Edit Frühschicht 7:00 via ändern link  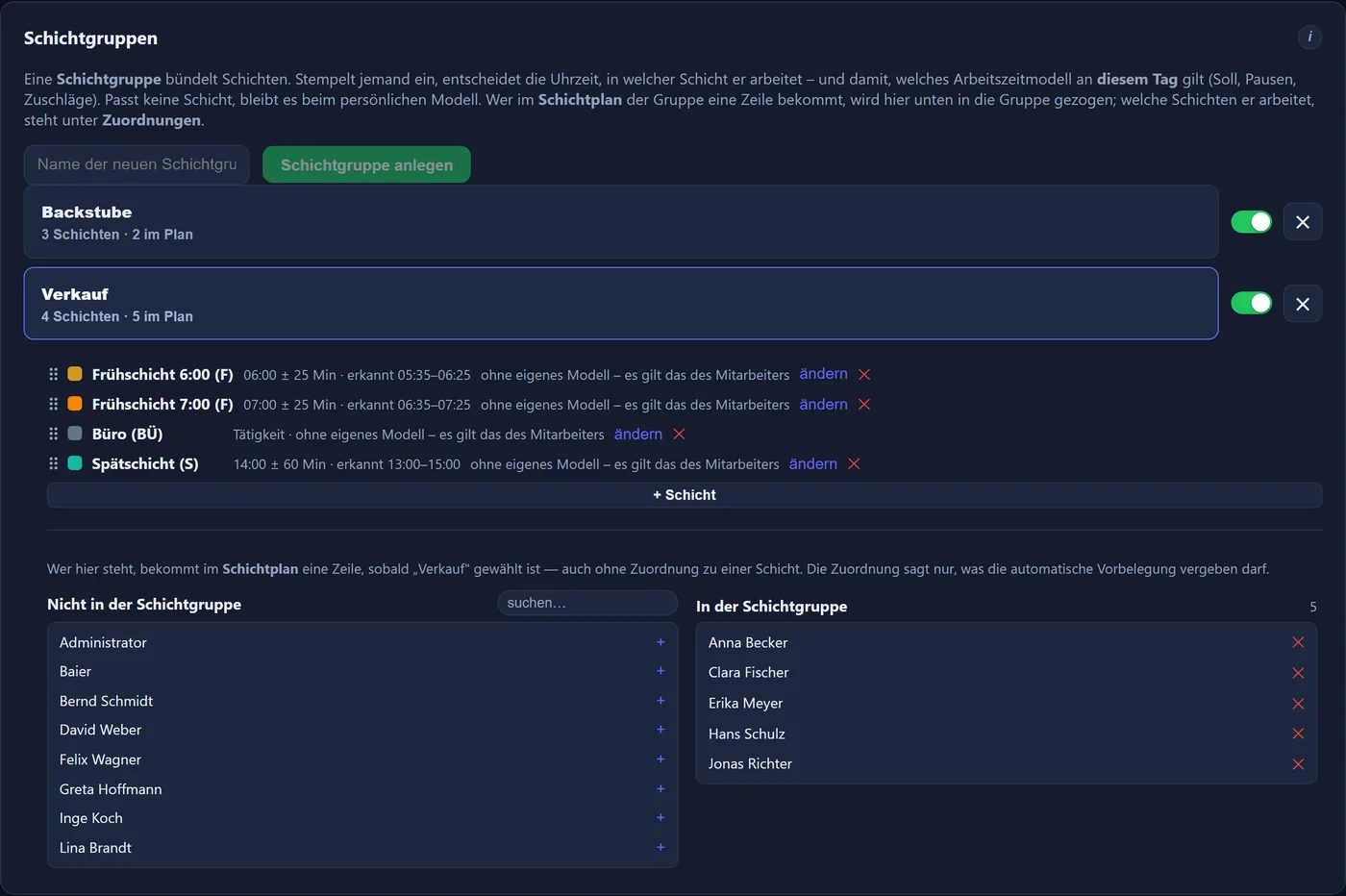(824, 404)
